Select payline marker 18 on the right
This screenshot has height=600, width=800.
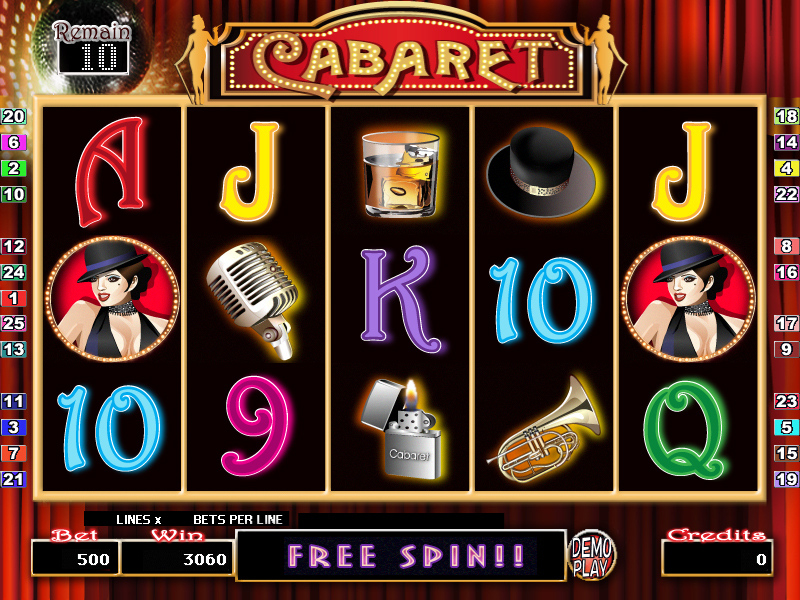click(x=786, y=116)
